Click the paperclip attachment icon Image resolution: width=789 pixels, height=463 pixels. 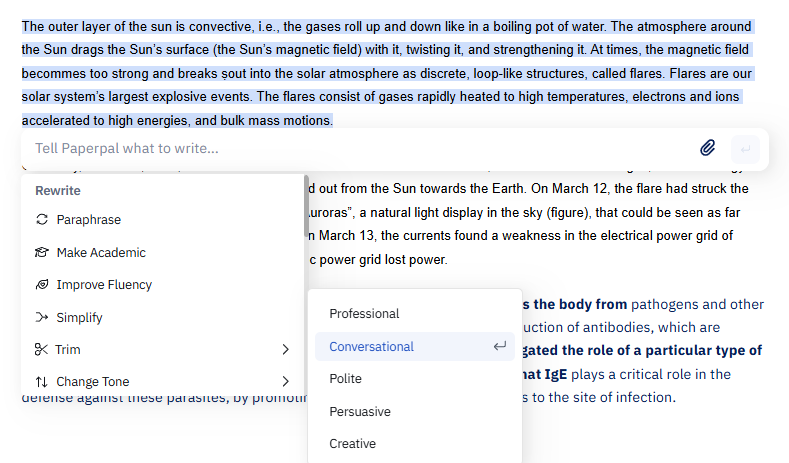(707, 148)
